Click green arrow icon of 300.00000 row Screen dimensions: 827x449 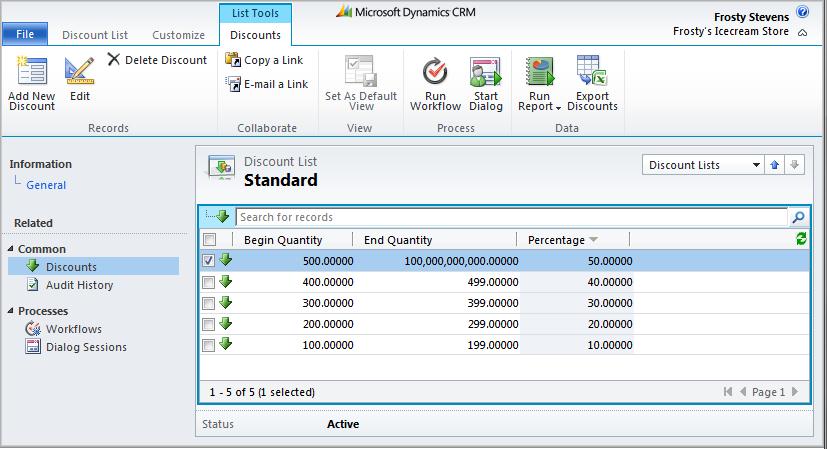(x=226, y=302)
